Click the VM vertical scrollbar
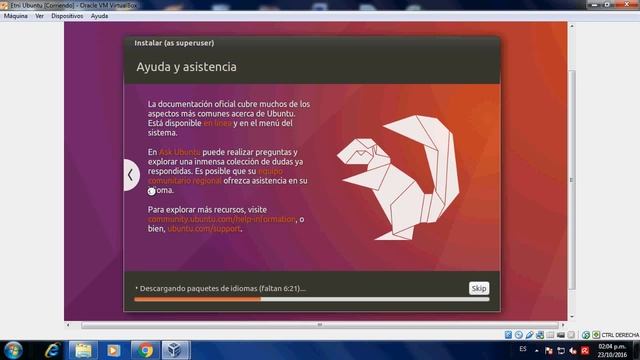Image resolution: width=640 pixels, height=360 pixels. tap(571, 180)
